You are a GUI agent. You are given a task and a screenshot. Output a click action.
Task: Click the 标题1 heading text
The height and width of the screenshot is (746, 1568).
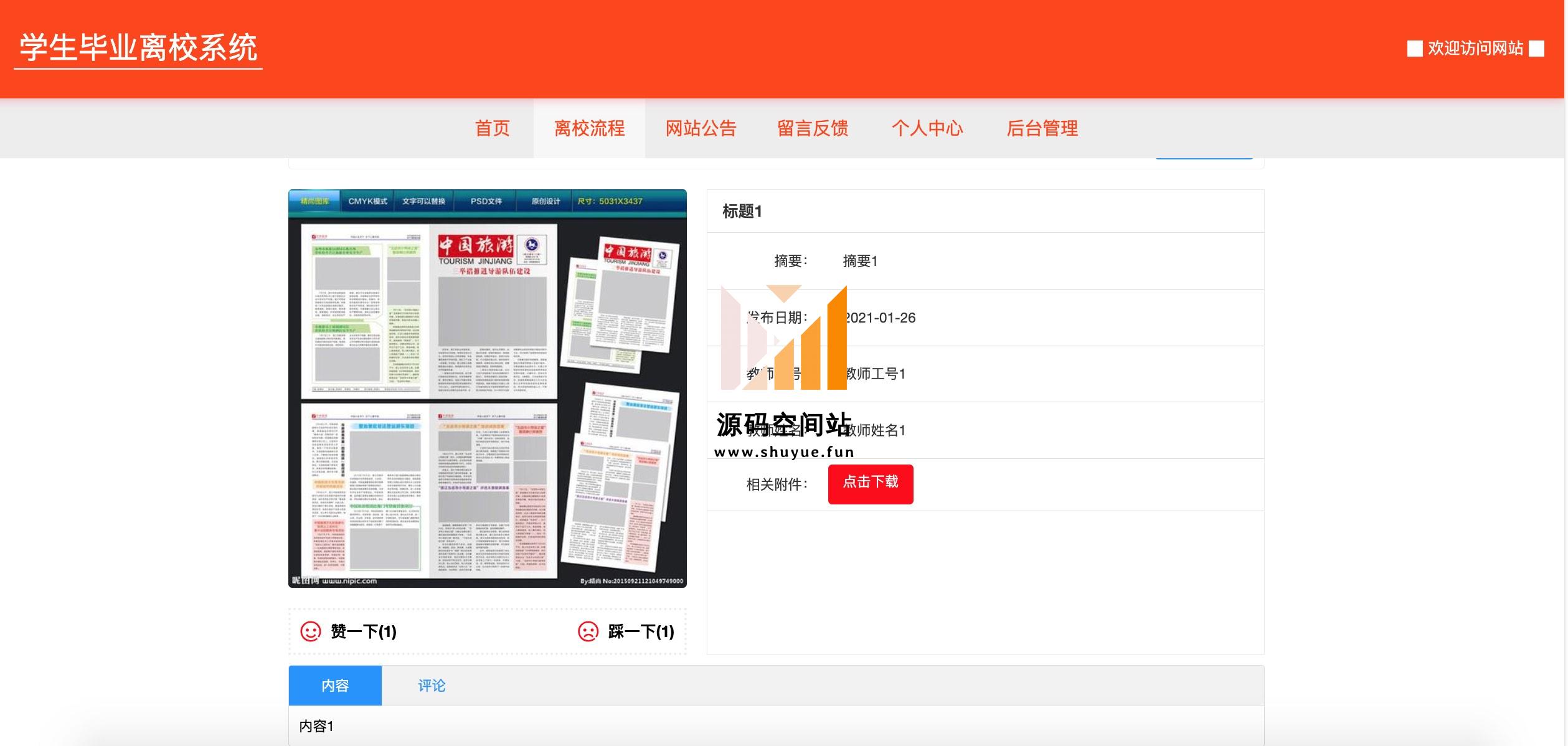[742, 212]
